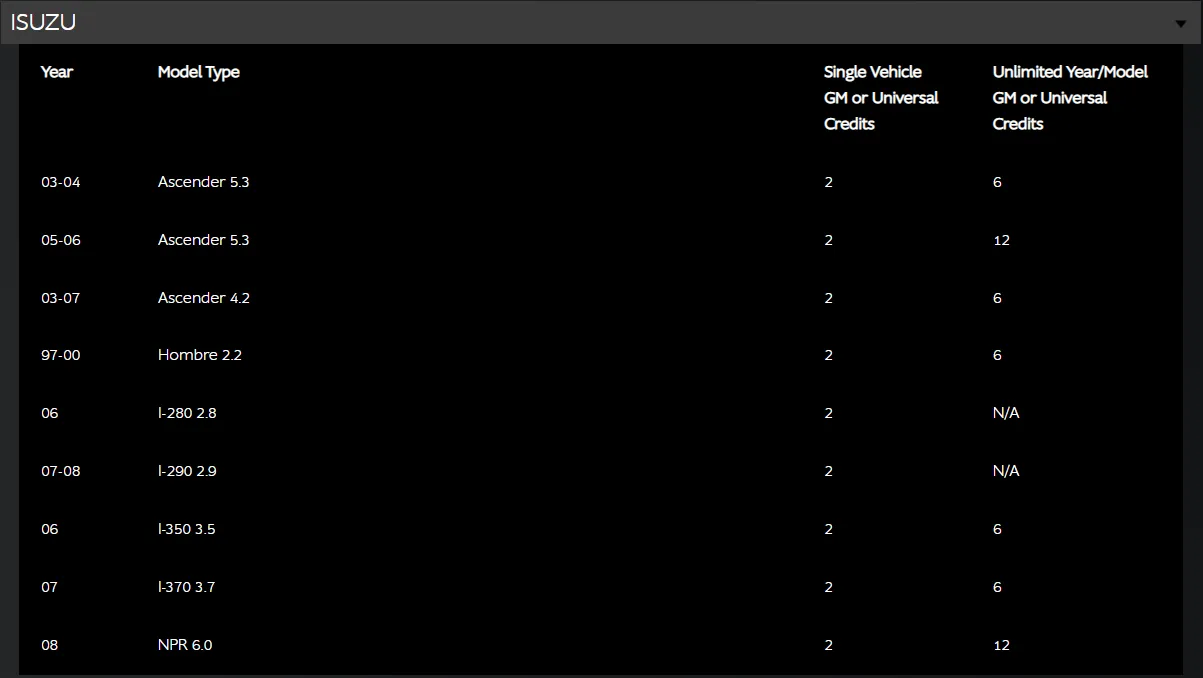Click Unlimited Year/Model Credits header
The width and height of the screenshot is (1203, 678).
tap(1070, 98)
